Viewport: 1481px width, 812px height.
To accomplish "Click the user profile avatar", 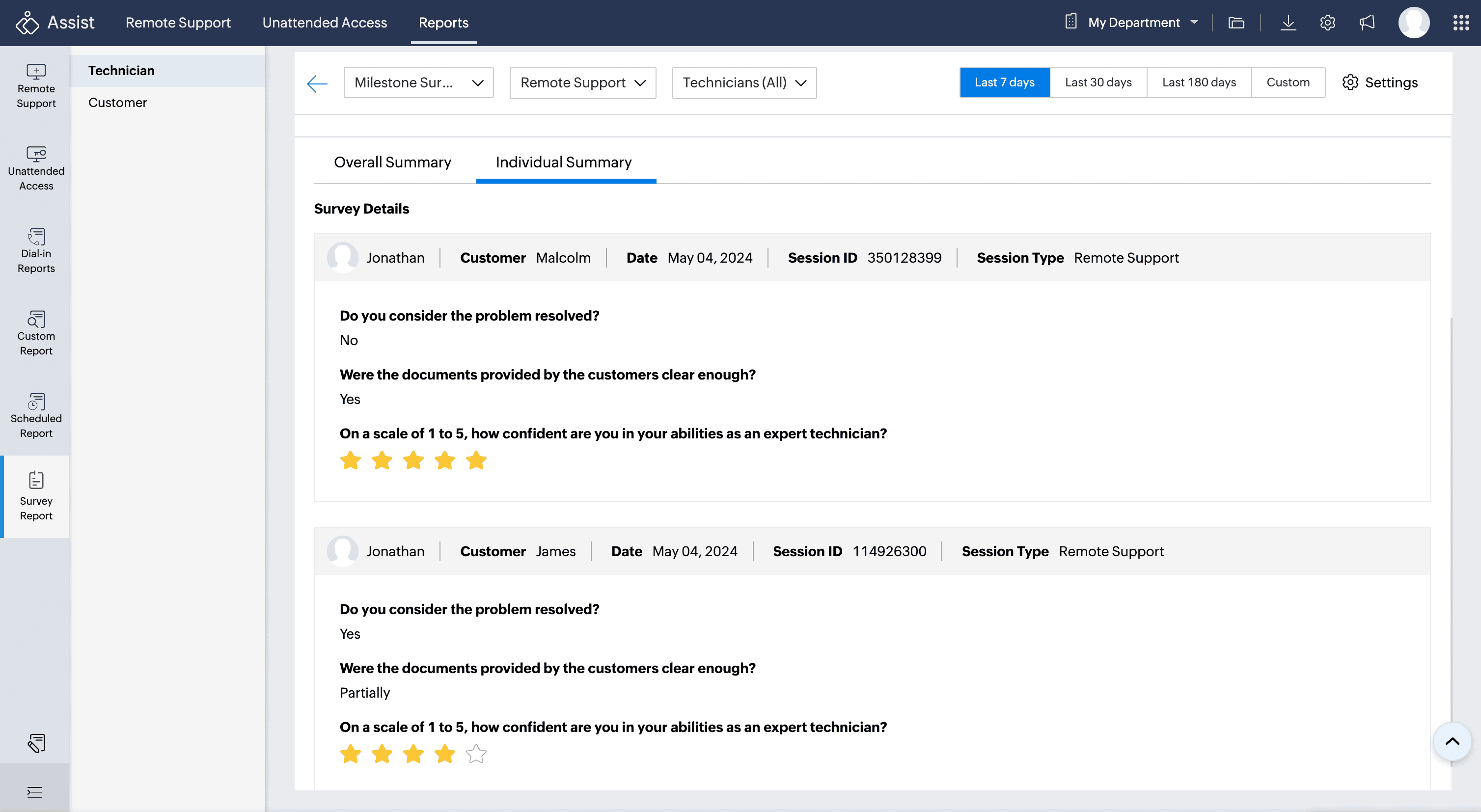I will point(1413,23).
